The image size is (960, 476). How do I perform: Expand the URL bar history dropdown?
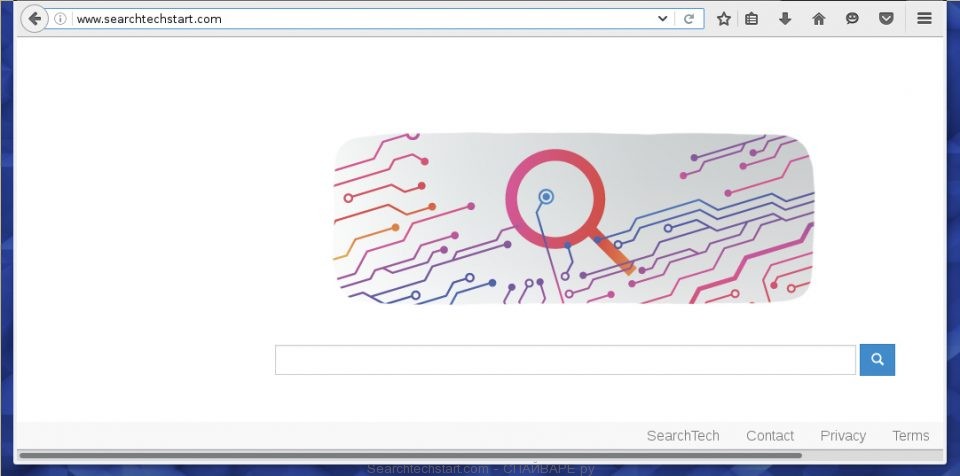pos(662,19)
